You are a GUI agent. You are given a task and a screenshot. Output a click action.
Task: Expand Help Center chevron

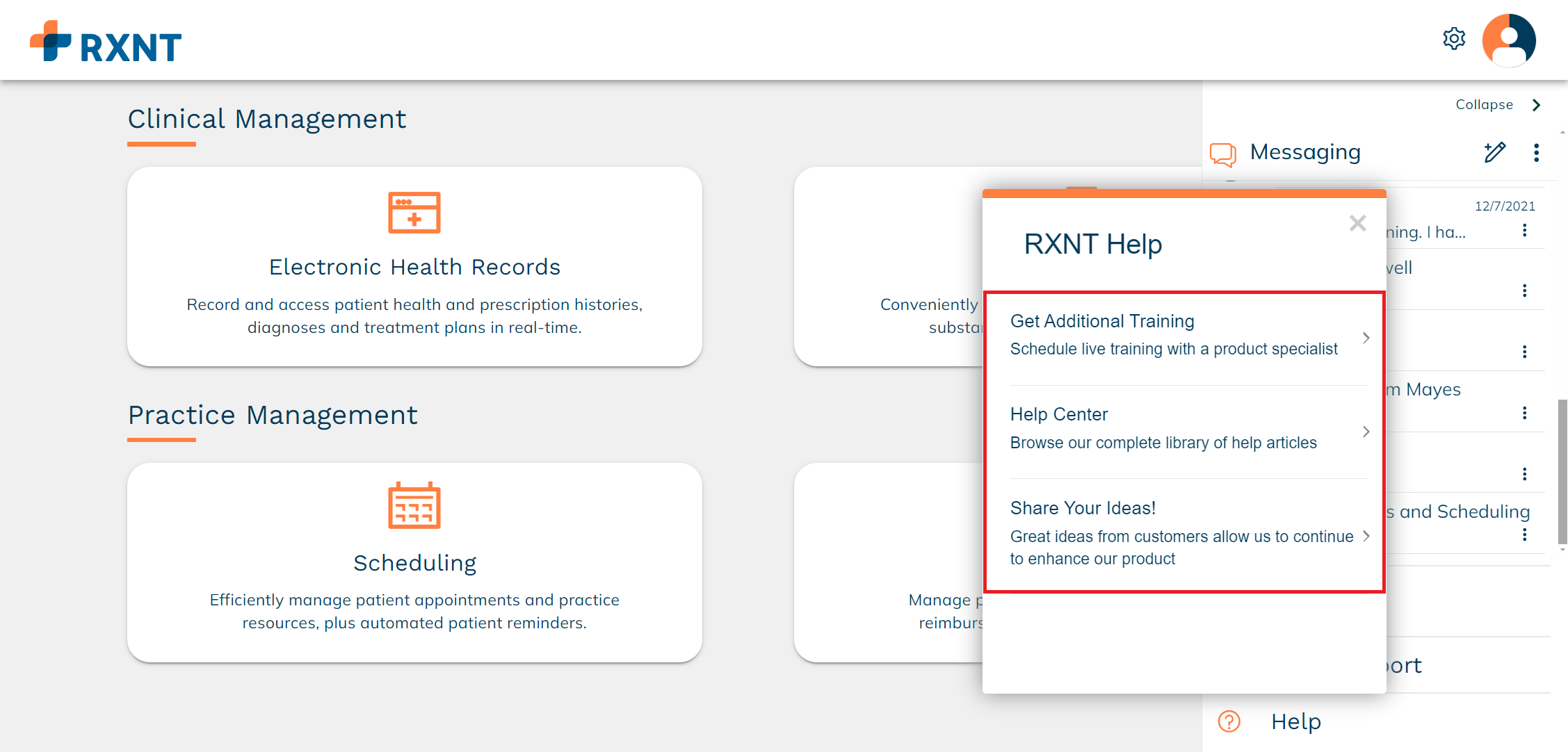click(x=1366, y=432)
